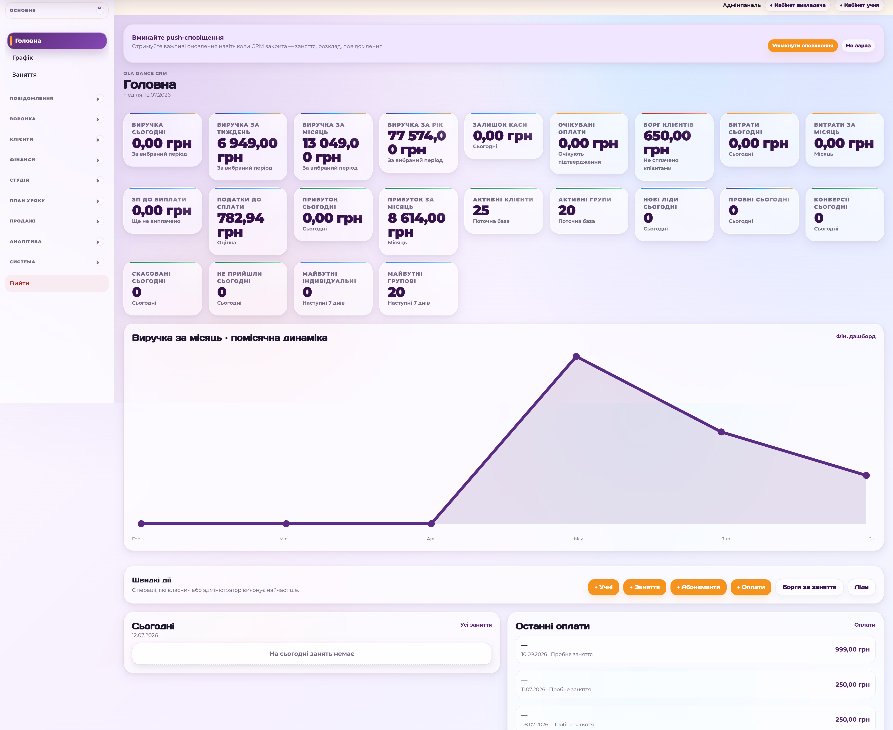Click the + Оплати quick action button
The width and height of the screenshot is (893, 730).
[751, 587]
